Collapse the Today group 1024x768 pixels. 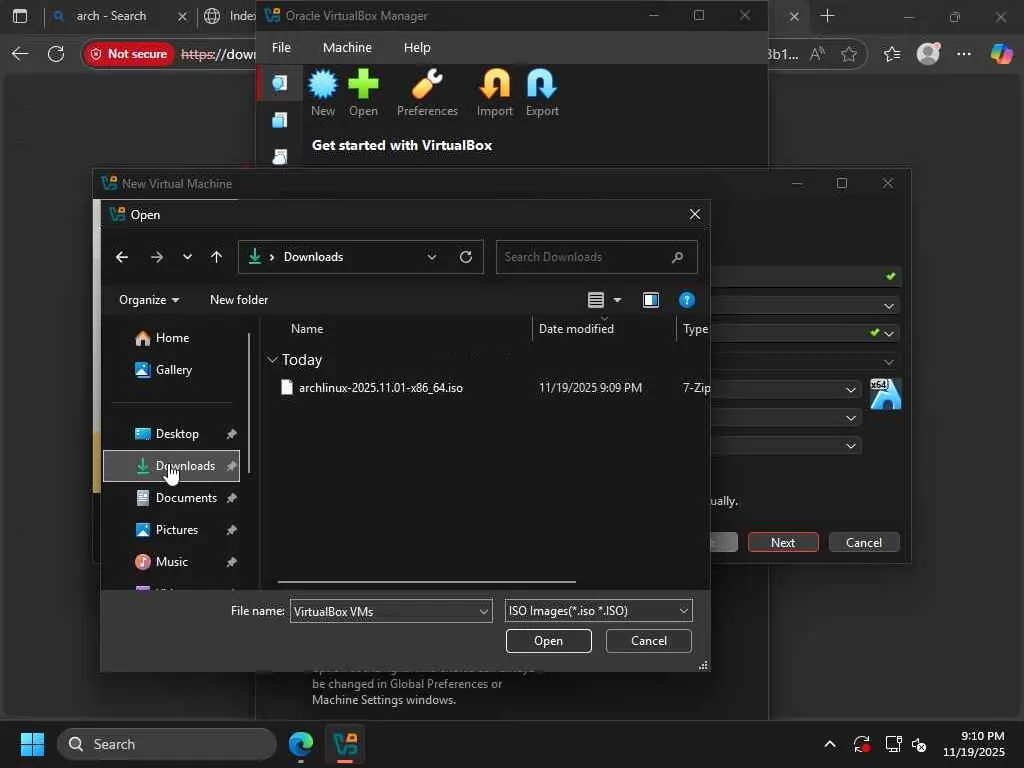272,360
